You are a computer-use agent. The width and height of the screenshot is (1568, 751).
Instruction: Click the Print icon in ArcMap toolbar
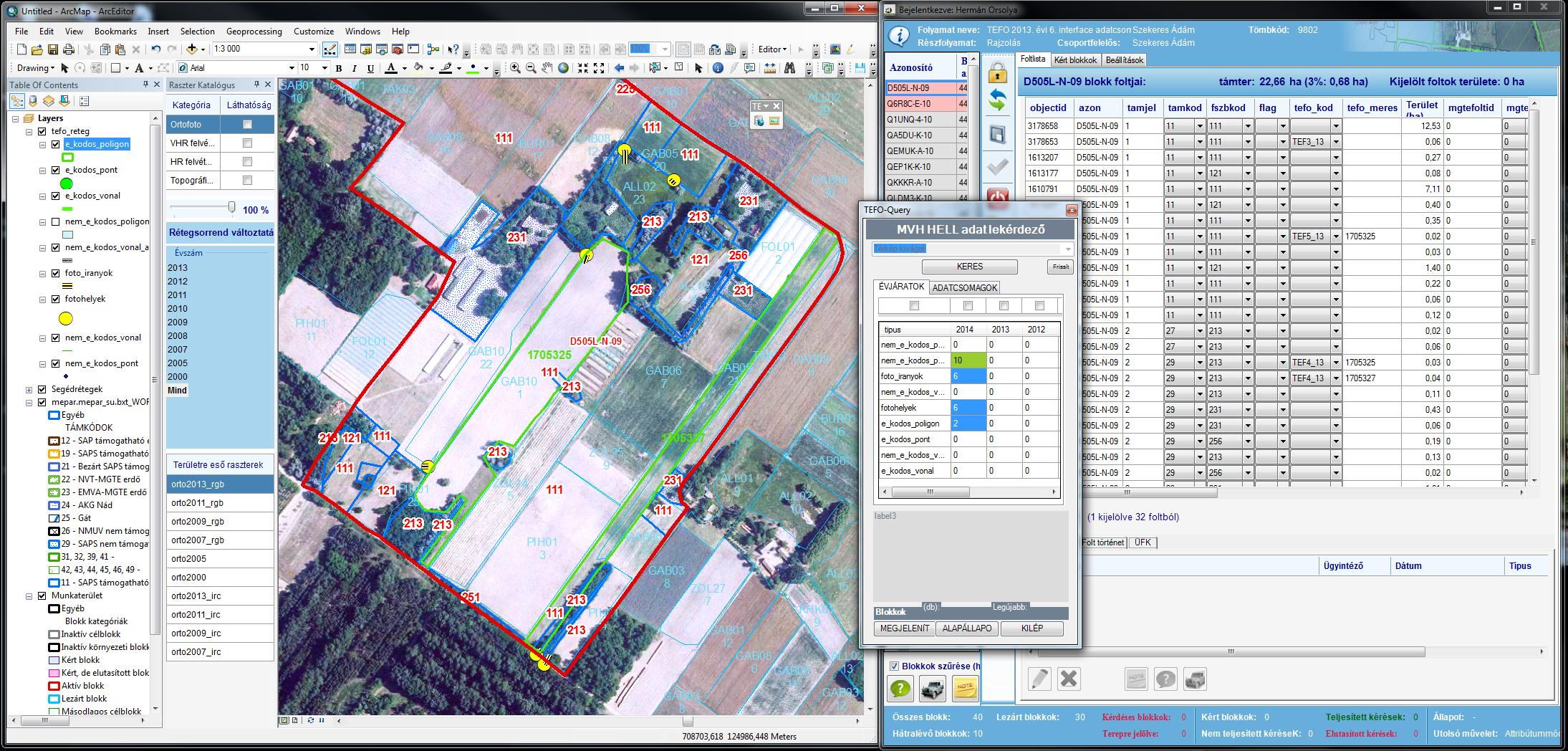(69, 49)
